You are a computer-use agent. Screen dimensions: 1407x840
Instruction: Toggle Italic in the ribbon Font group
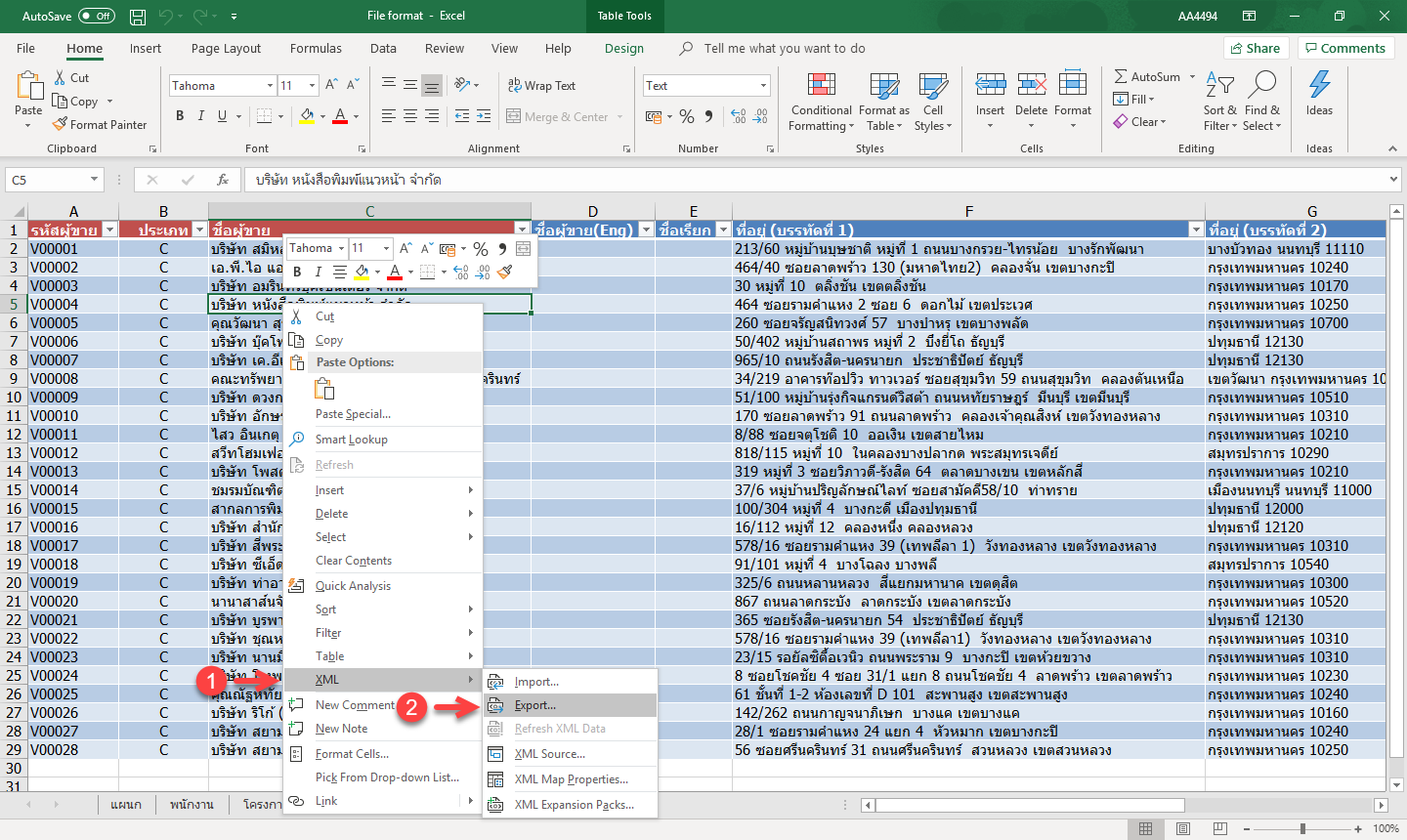point(201,116)
